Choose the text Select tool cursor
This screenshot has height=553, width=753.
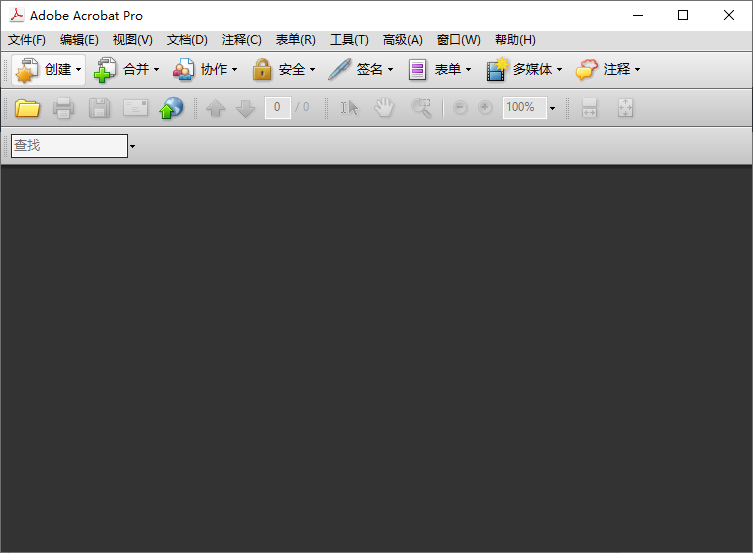349,108
